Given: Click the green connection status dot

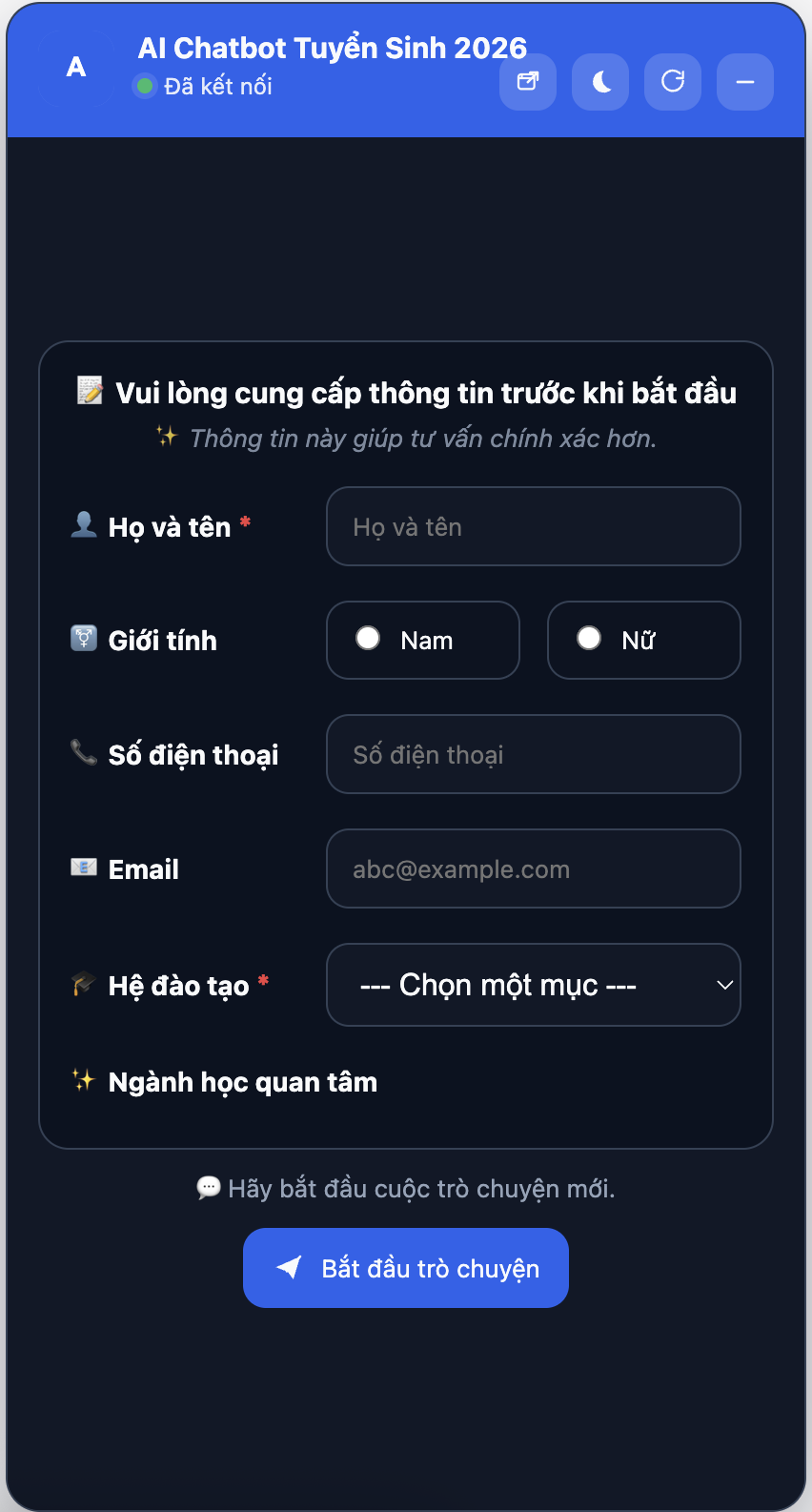Looking at the screenshot, I should [x=145, y=87].
